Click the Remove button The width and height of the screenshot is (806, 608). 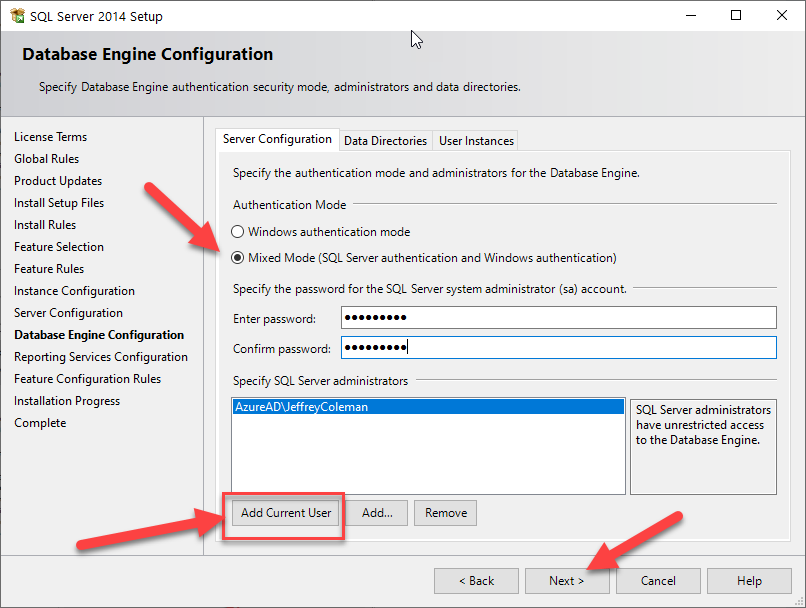coord(446,513)
